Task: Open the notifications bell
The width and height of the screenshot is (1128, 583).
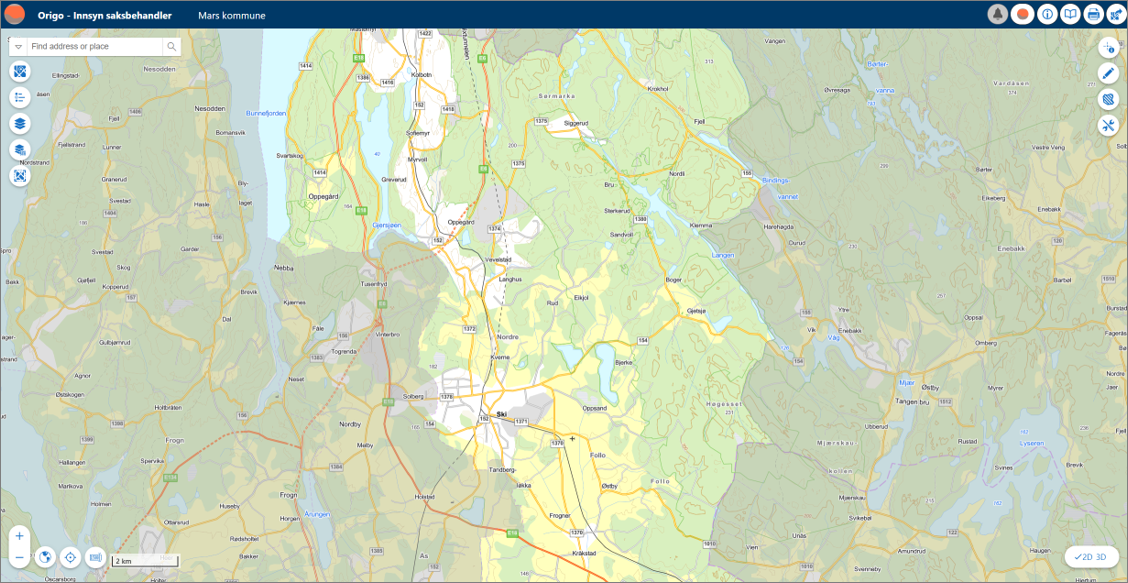Action: [997, 14]
